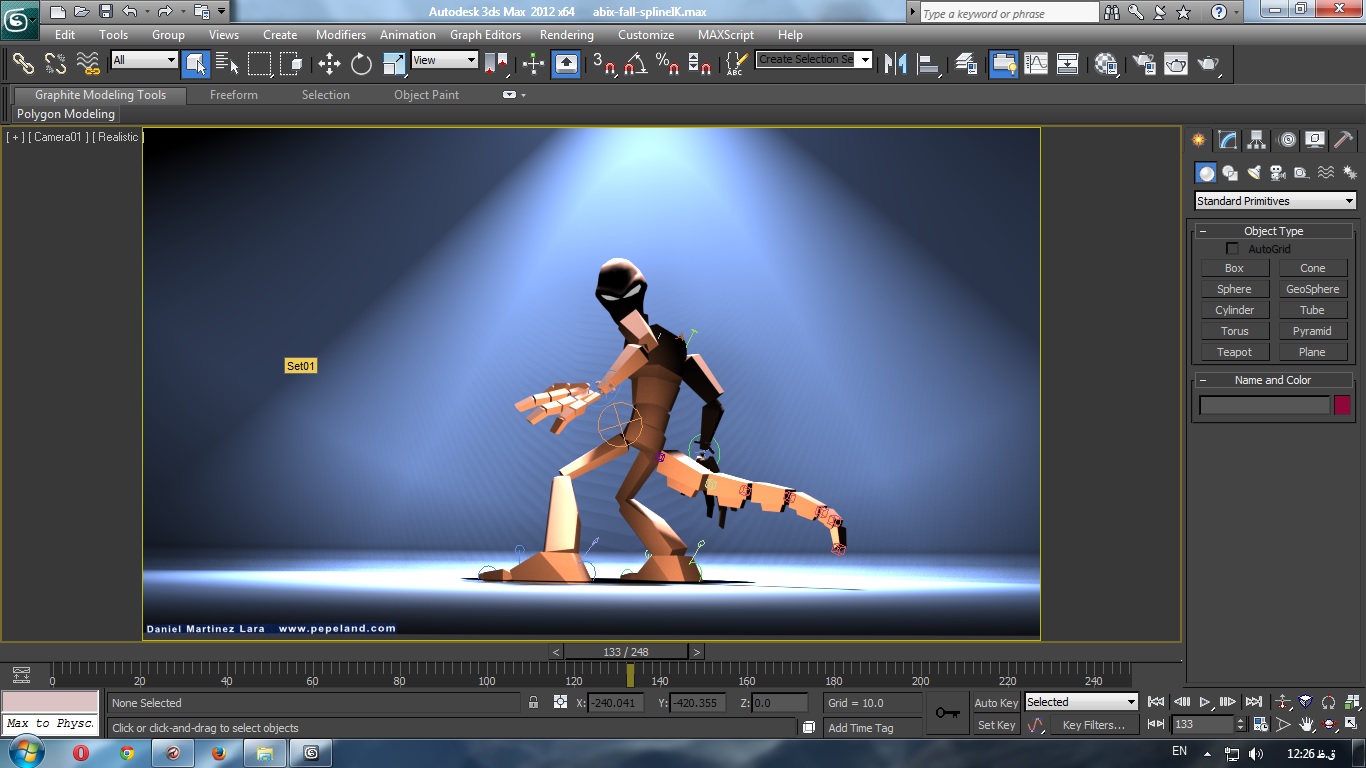Viewport: 1366px width, 768px height.
Task: Open the reference coordinate system View dropdown
Action: click(x=444, y=60)
